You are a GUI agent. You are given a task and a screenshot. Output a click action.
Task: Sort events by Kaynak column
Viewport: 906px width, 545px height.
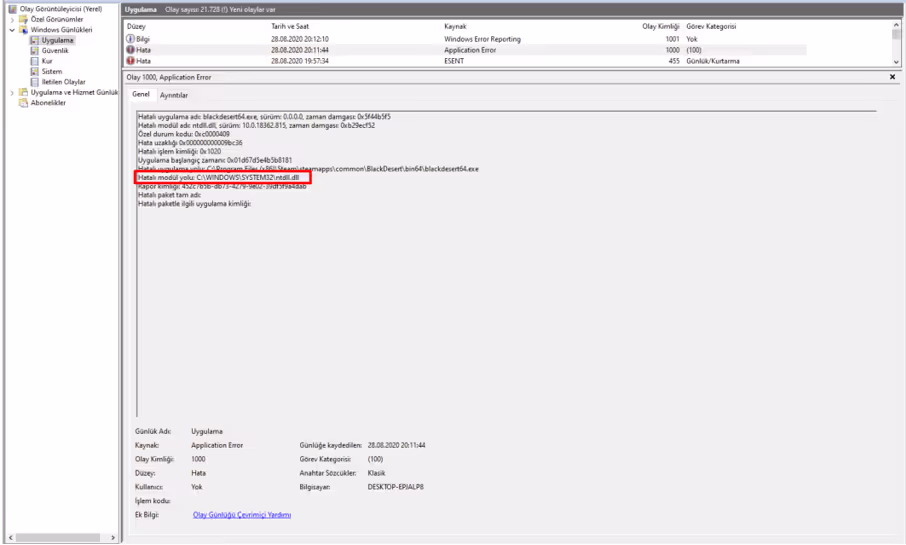pyautogui.click(x=455, y=27)
